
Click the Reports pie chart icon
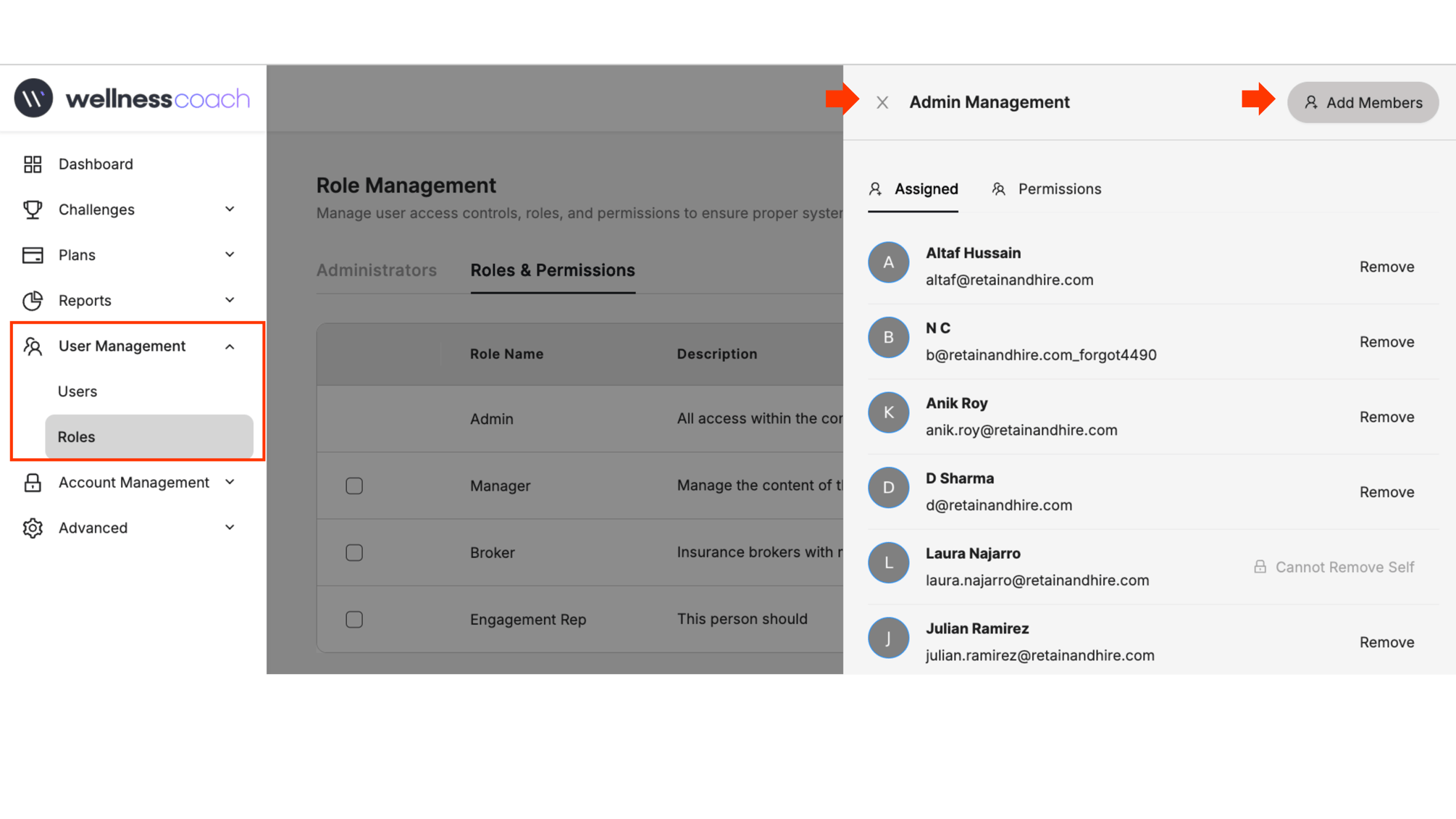[x=33, y=300]
